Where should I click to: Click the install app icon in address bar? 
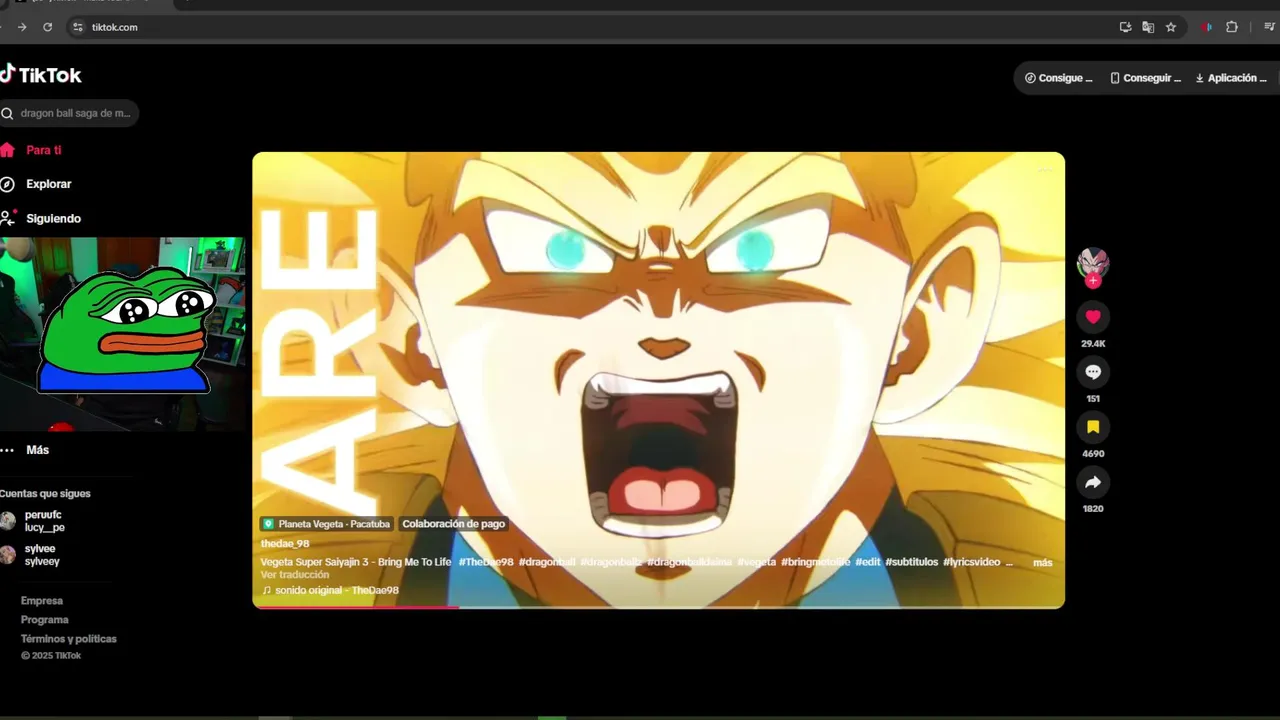click(x=1125, y=27)
